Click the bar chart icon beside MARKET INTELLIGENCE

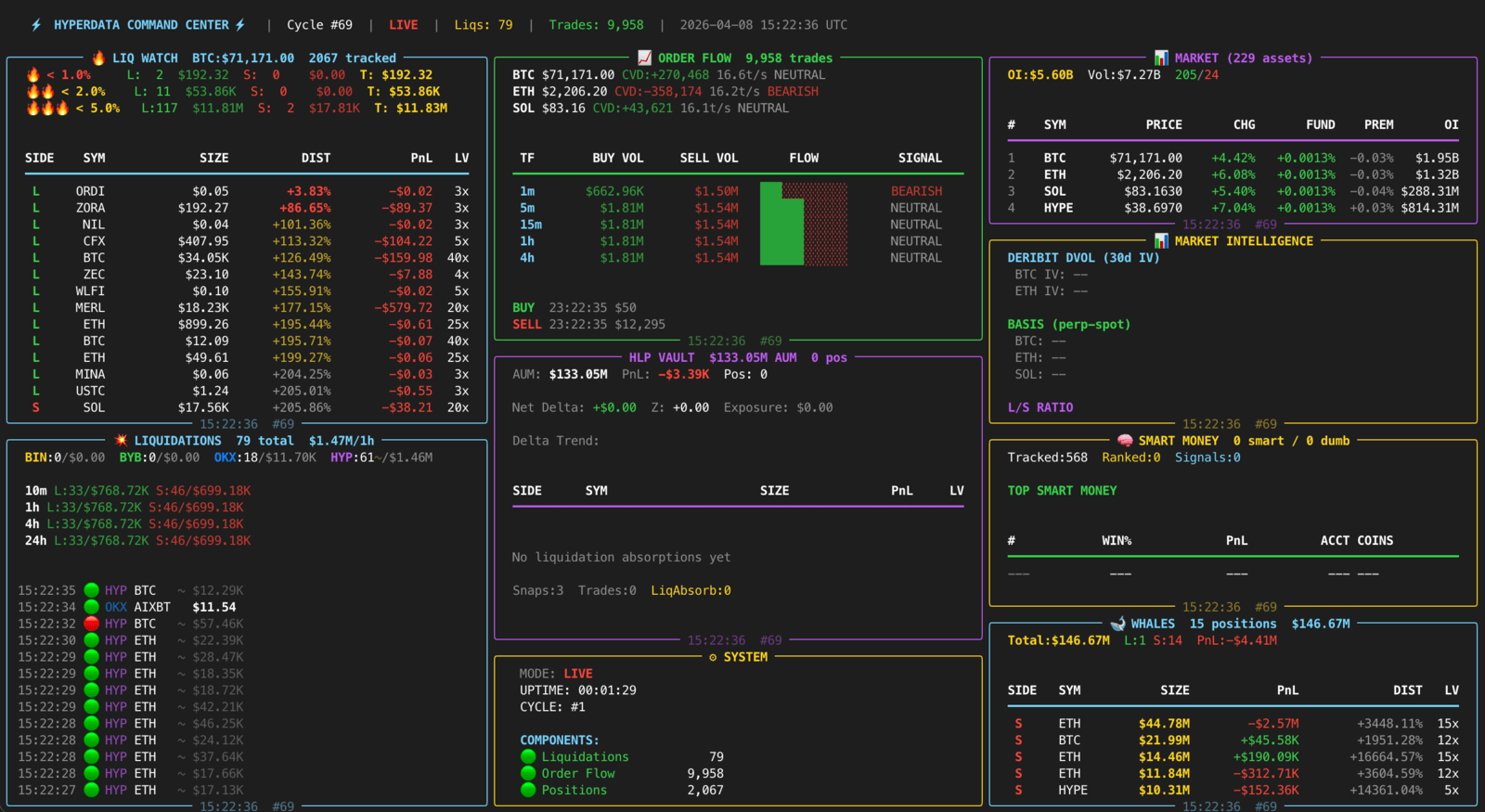pyautogui.click(x=1161, y=240)
